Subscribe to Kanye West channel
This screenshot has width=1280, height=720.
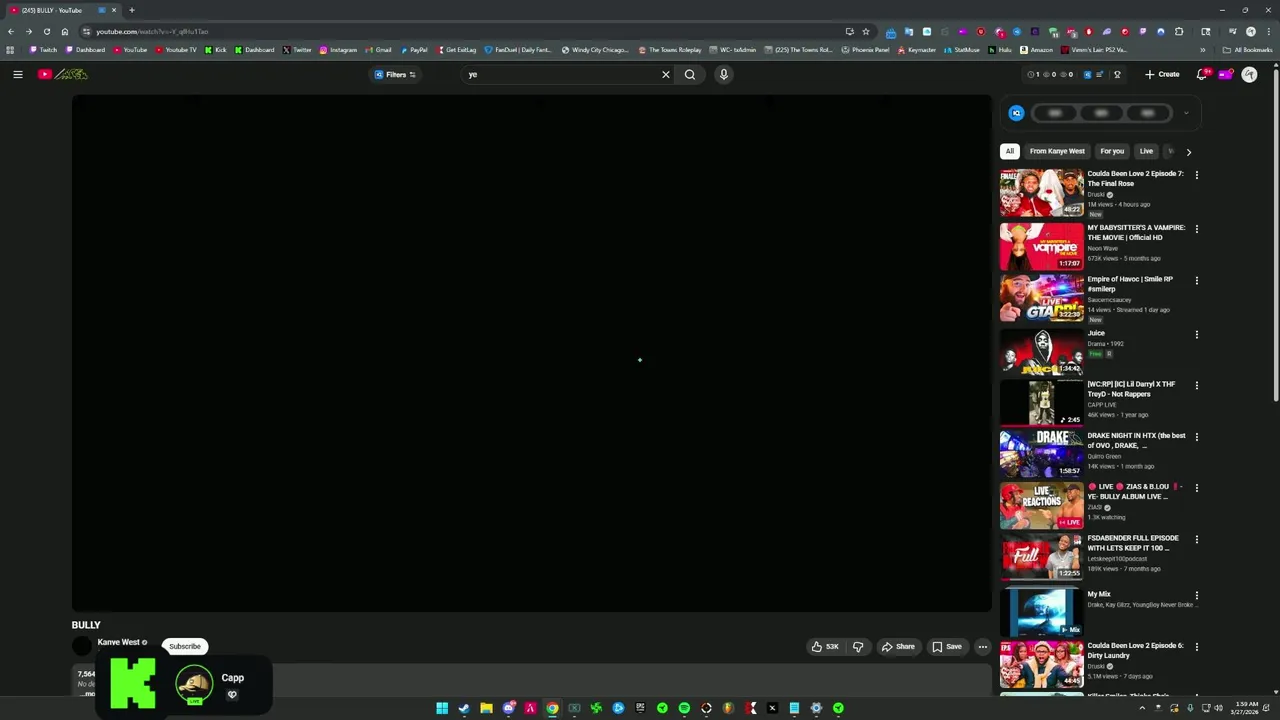pos(185,646)
